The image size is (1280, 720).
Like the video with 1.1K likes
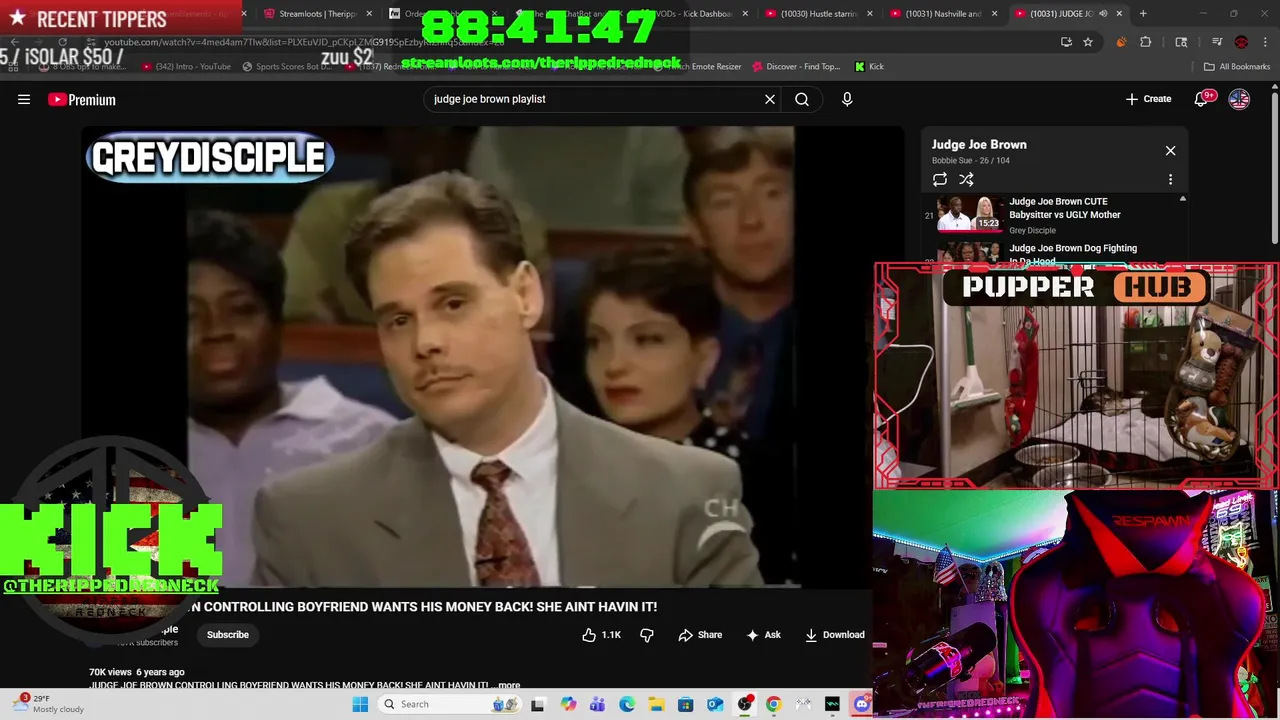coord(601,635)
